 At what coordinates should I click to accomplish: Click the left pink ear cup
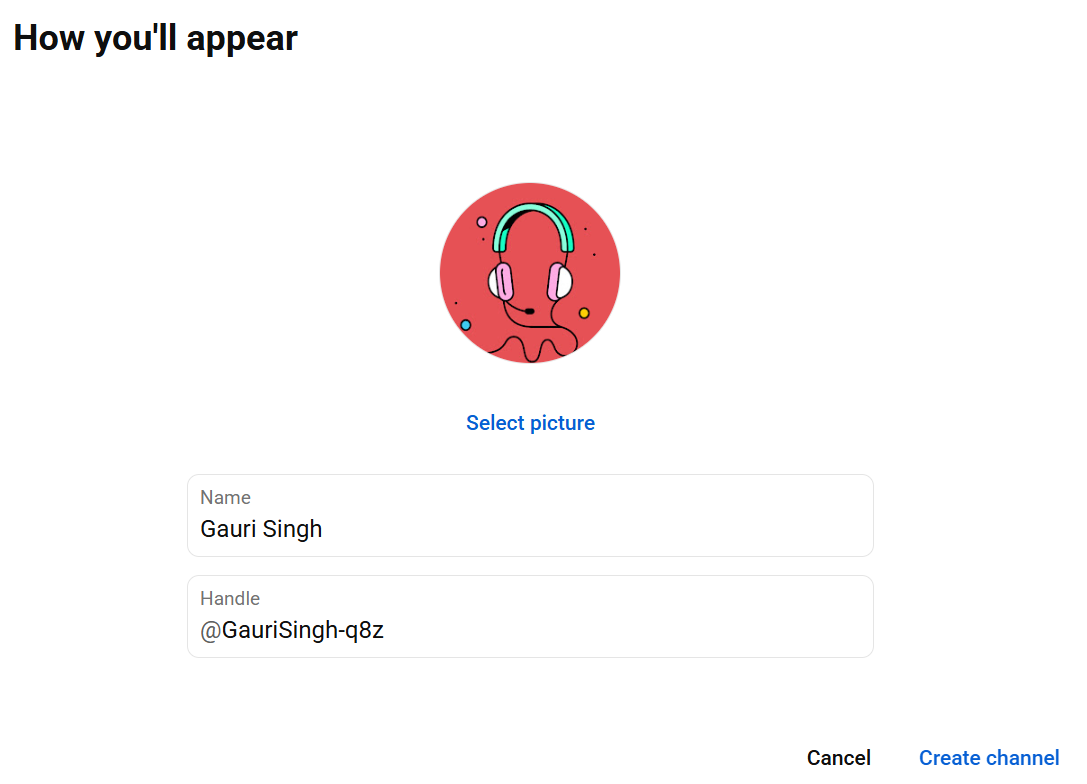[504, 281]
